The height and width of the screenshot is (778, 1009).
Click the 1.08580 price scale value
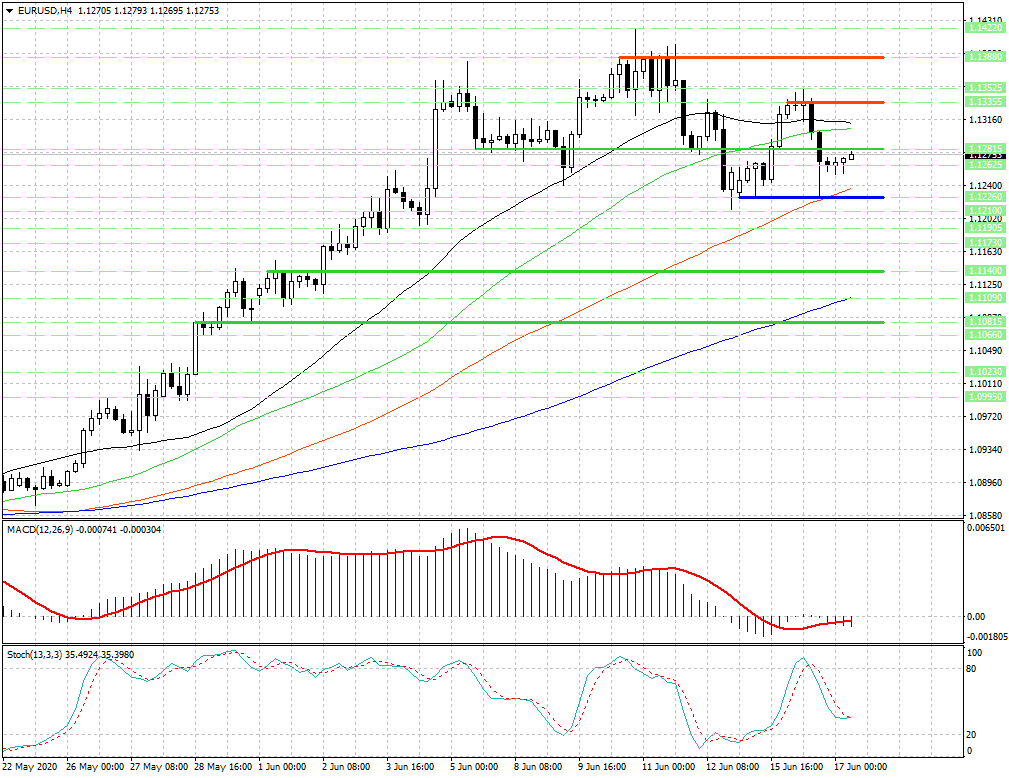coord(985,515)
